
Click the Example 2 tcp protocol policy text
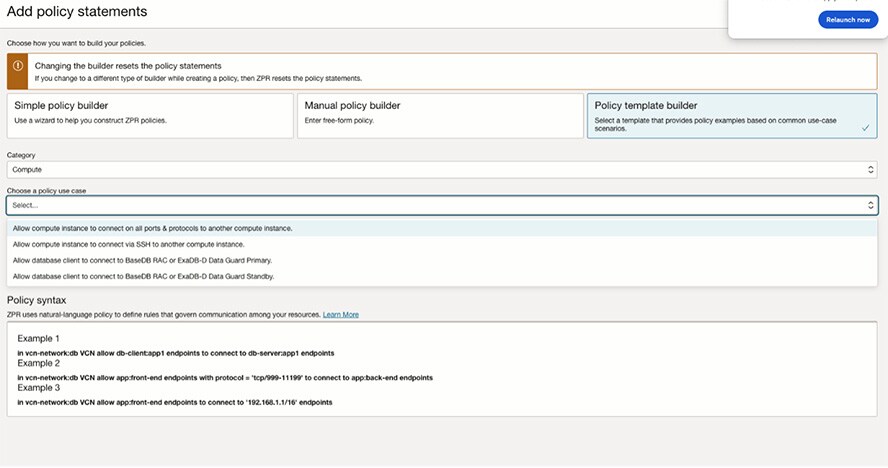tap(225, 378)
